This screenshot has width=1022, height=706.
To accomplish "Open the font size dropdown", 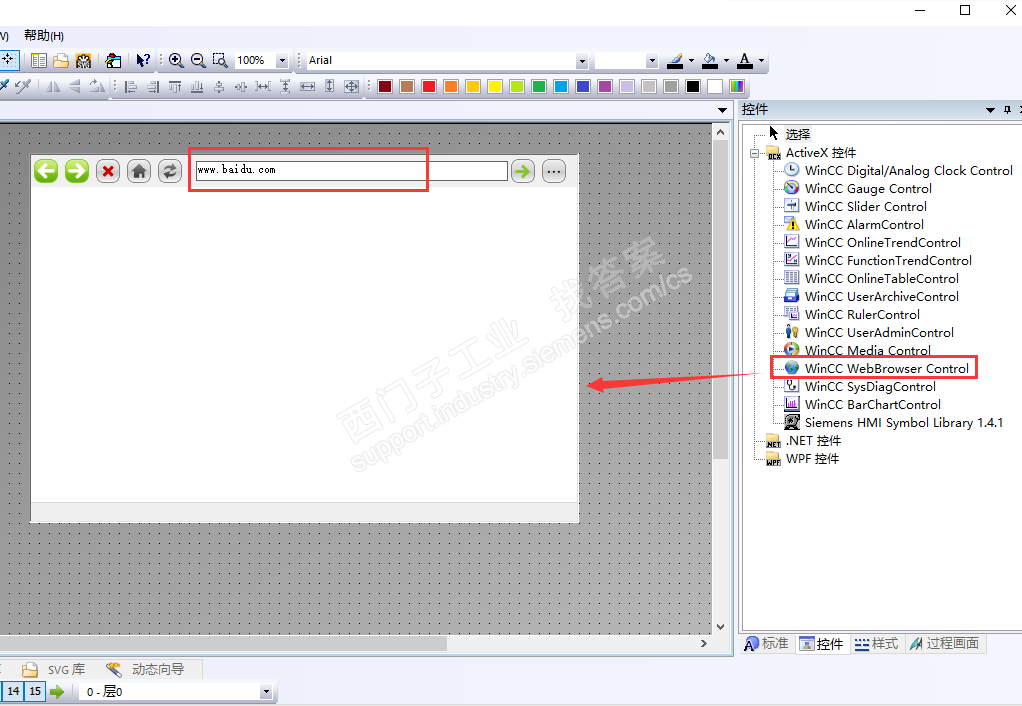I will [652, 61].
